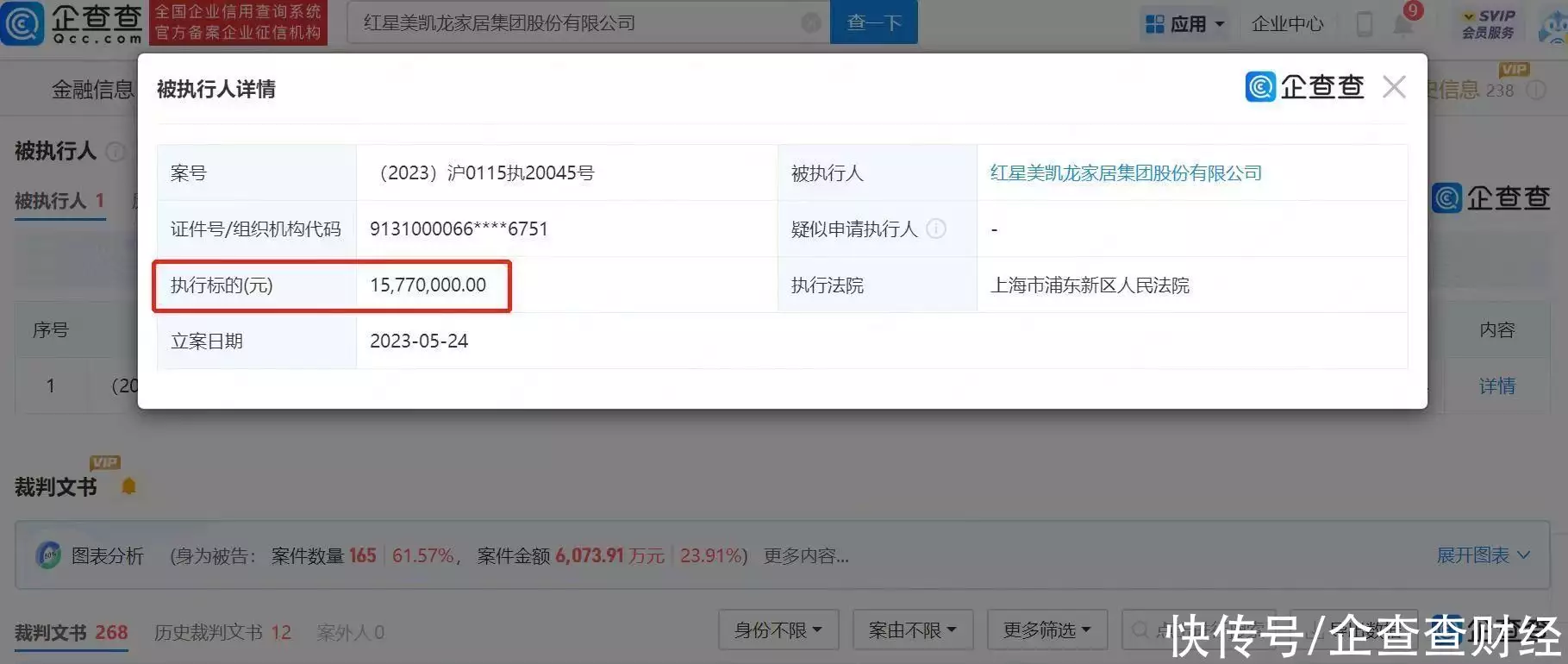Open the 红星美凯龙家居集团股份有限公司 company link
The image size is (1568, 664).
coord(1126,173)
